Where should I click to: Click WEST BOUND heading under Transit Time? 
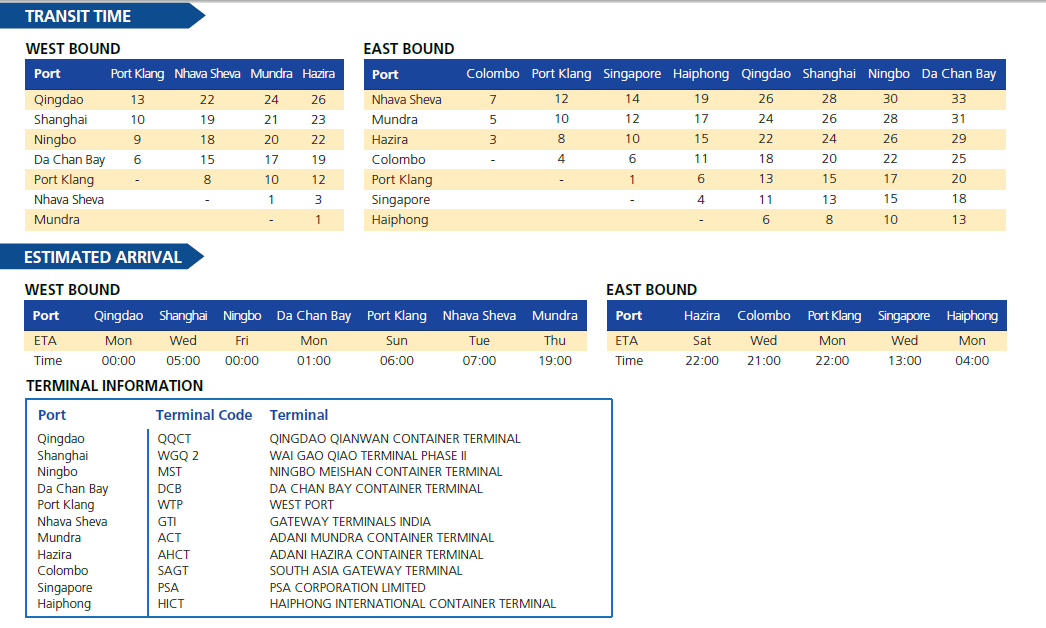pos(72,49)
